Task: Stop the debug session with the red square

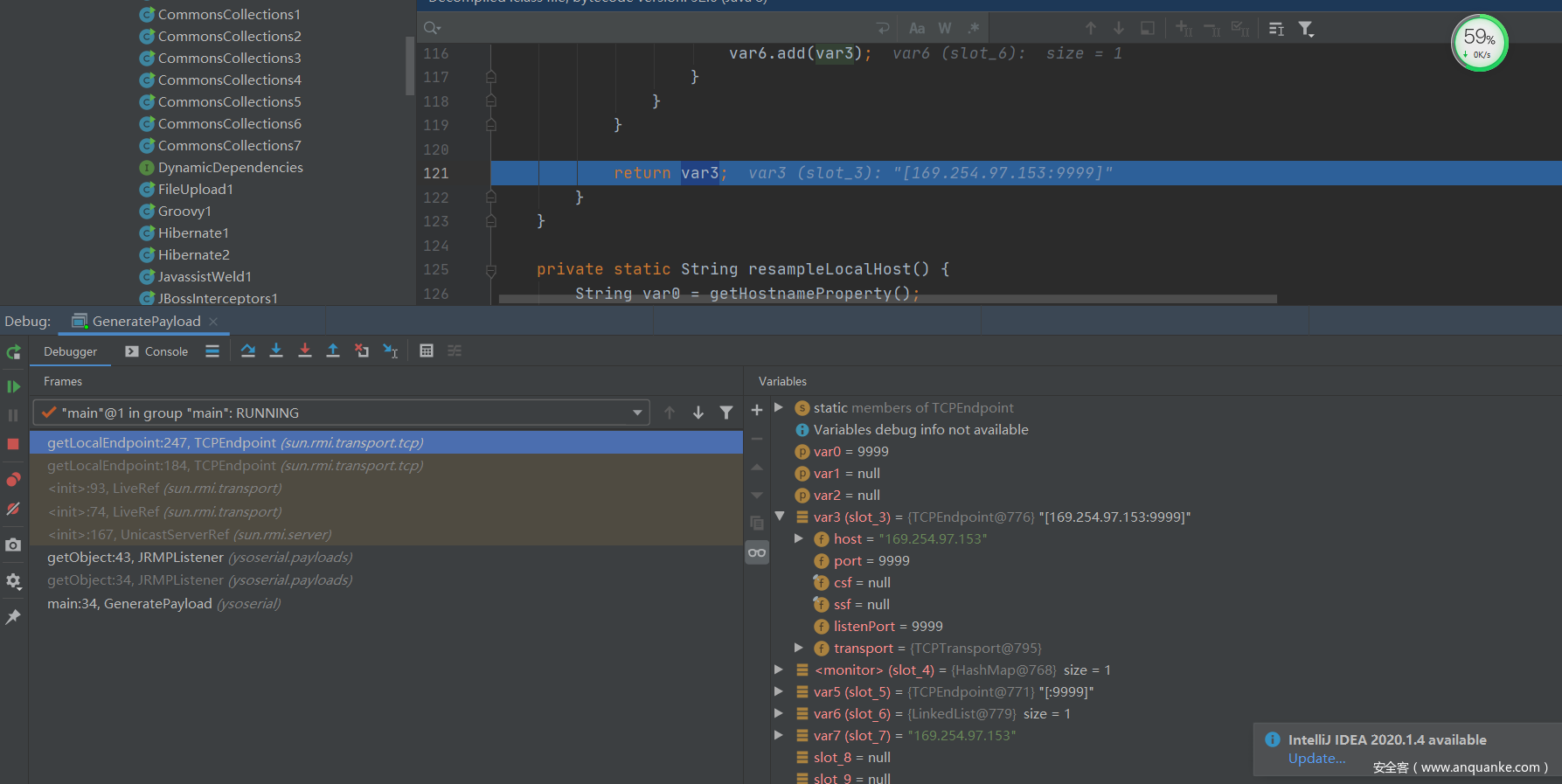Action: (x=13, y=444)
